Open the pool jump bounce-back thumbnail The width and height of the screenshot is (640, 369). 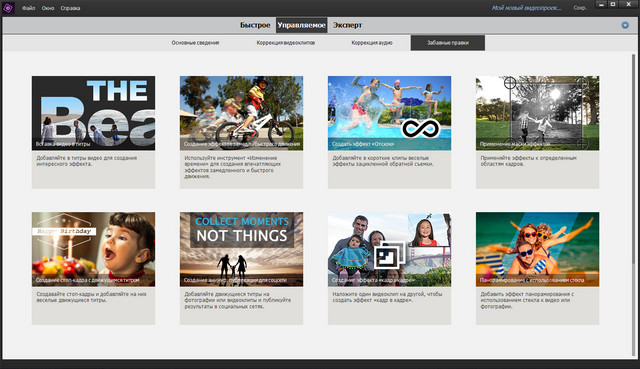[x=389, y=113]
